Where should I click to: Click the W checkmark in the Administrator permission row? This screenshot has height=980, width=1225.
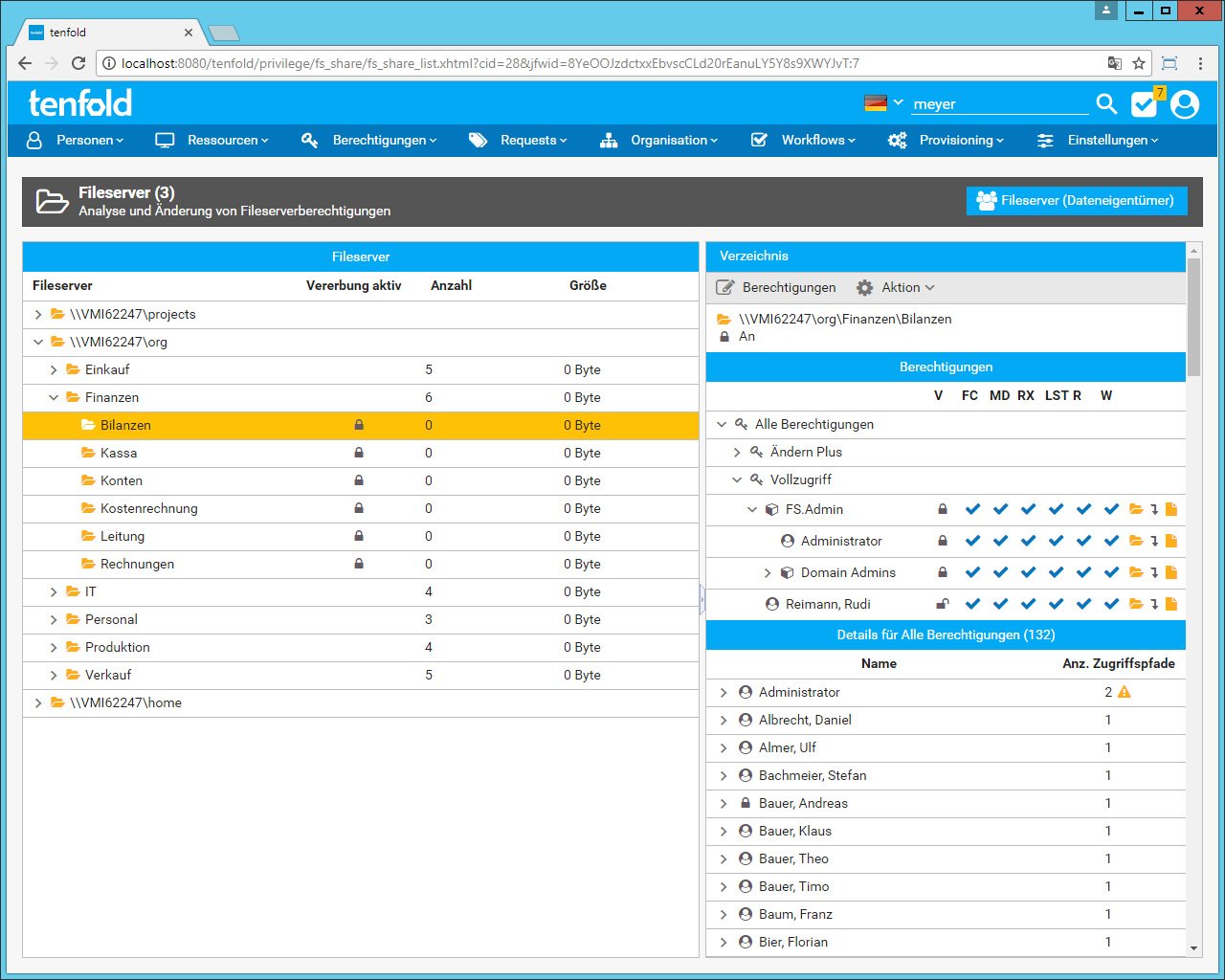click(1111, 541)
